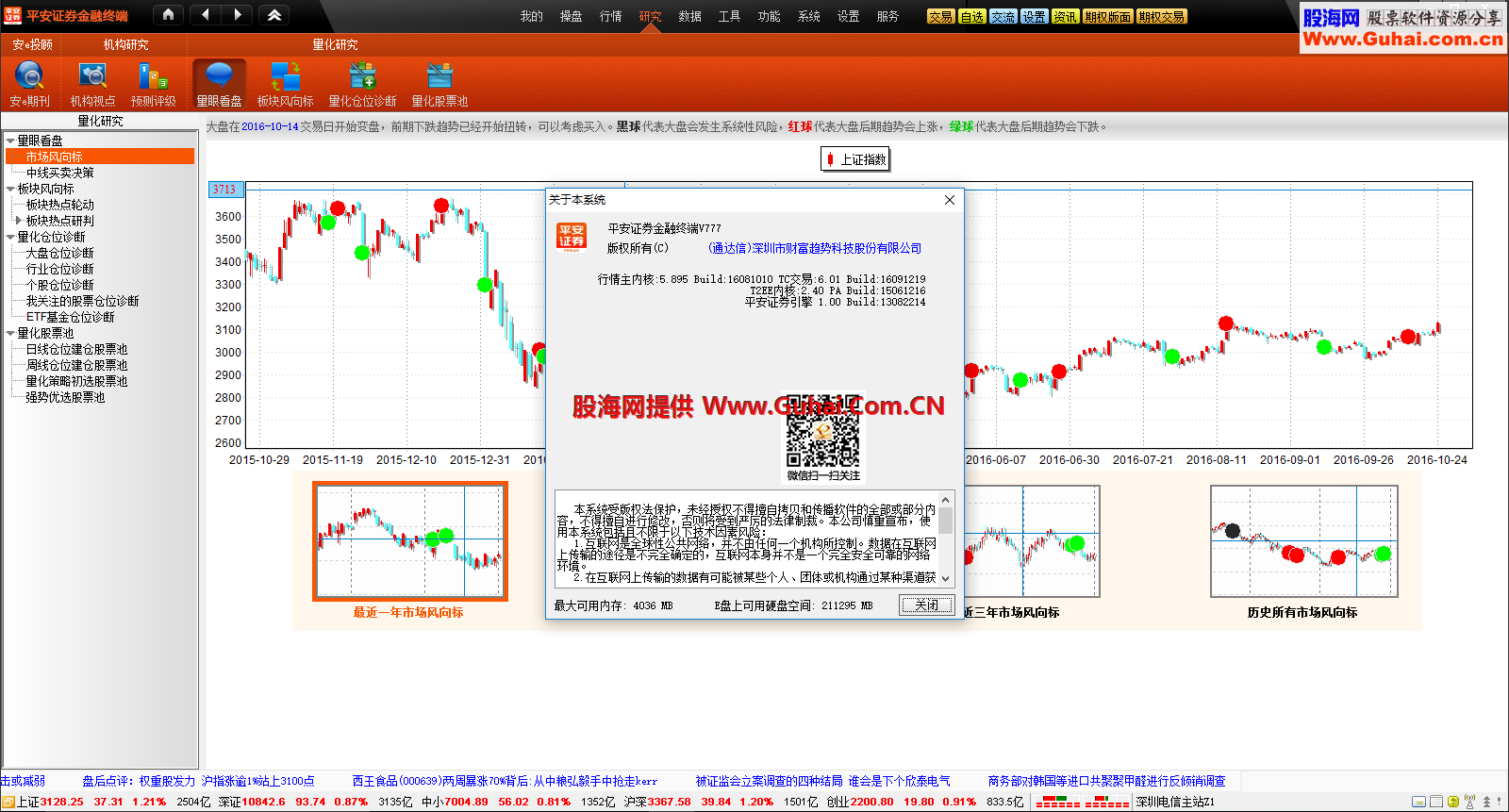This screenshot has height=812, width=1509.
Task: Select 个股仓位诊断 in the tree
Action: pos(60,285)
